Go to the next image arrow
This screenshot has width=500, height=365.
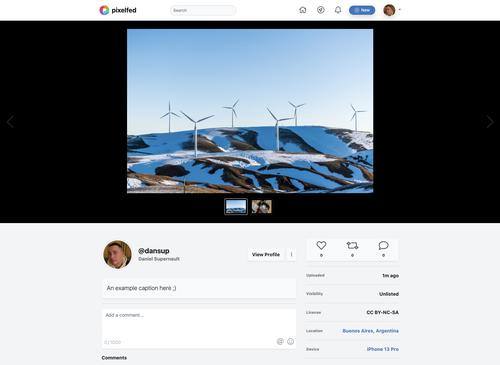(490, 122)
